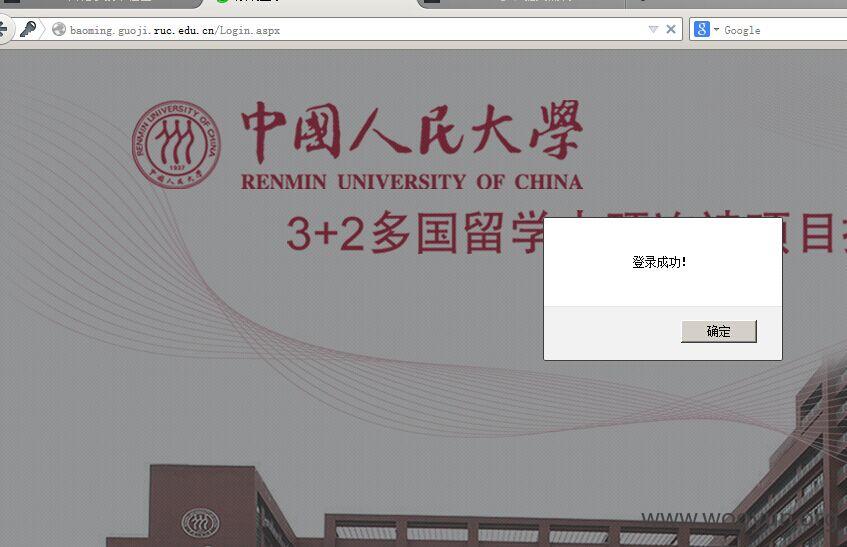Viewport: 847px width, 547px height.
Task: Click the Google search engine icon
Action: coord(702,29)
